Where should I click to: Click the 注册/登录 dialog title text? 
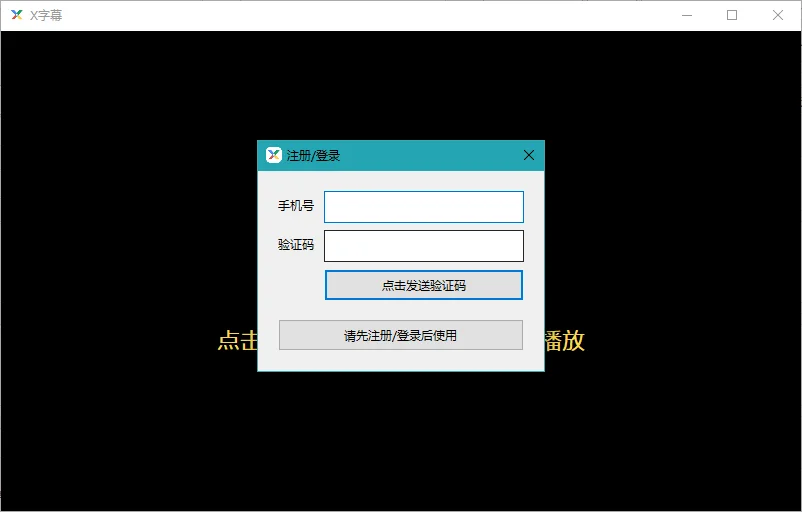[313, 155]
